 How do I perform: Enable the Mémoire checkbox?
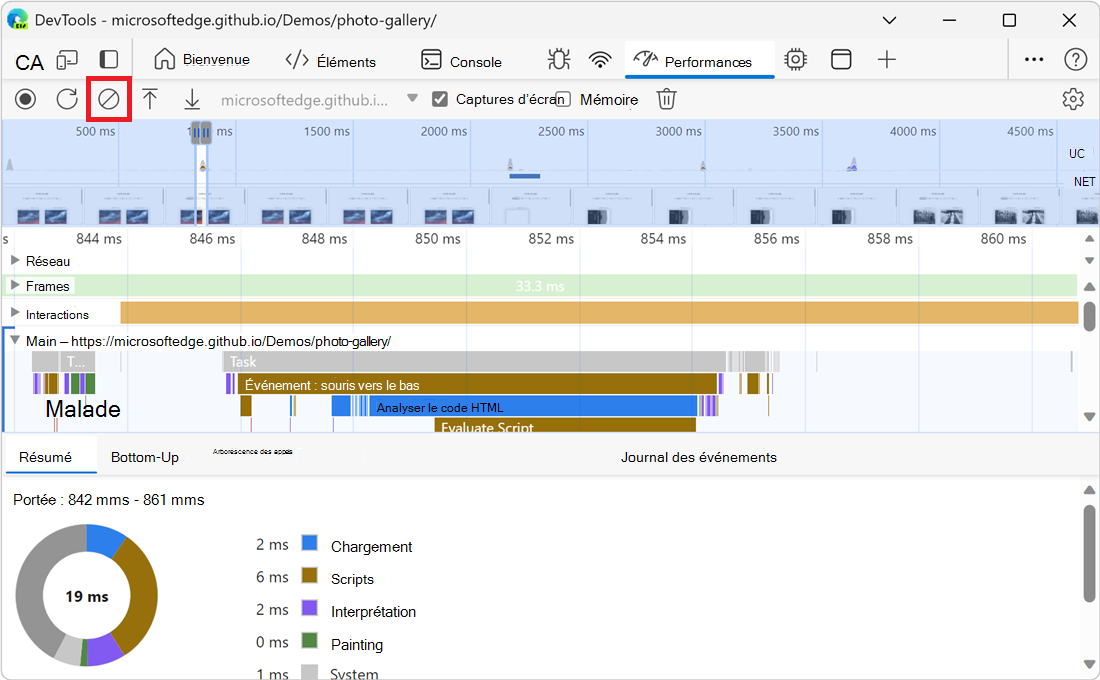pyautogui.click(x=563, y=100)
